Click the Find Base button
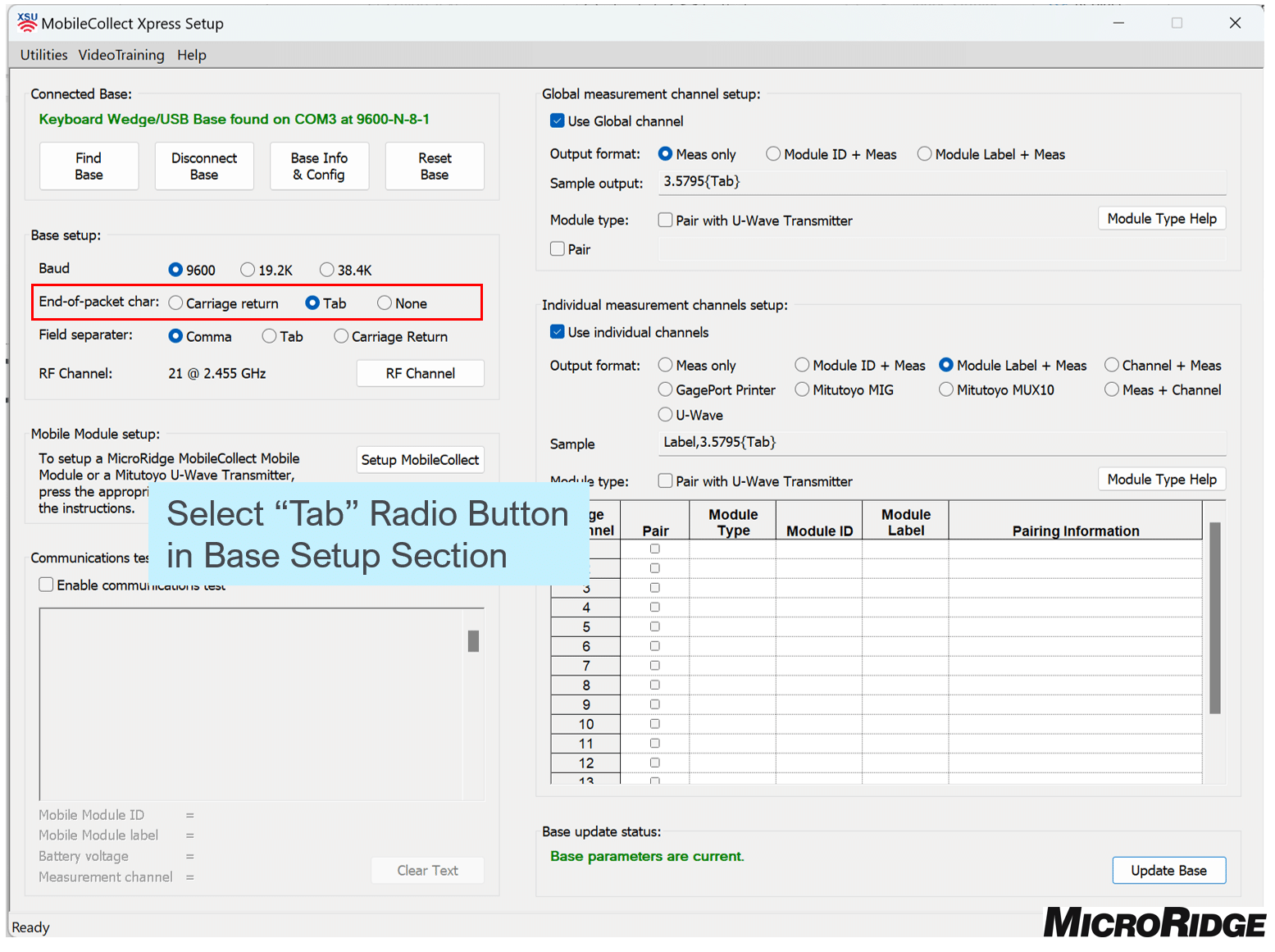The image size is (1275, 952). [x=89, y=166]
